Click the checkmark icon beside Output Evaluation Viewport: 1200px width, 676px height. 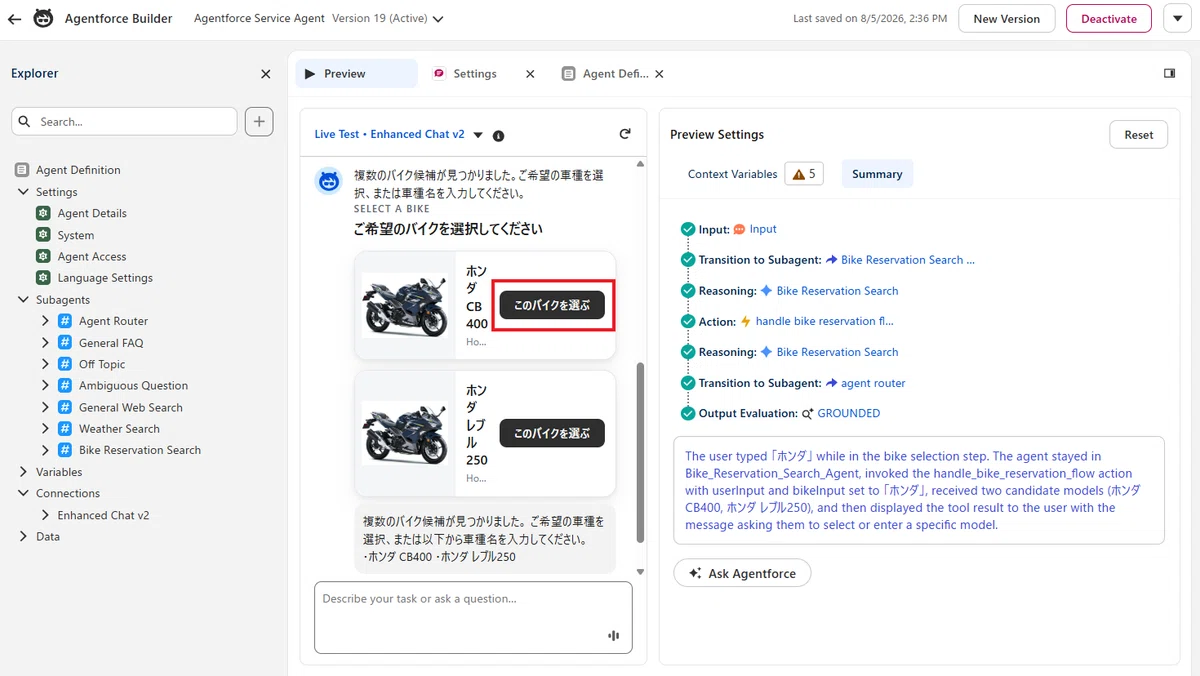pos(687,413)
